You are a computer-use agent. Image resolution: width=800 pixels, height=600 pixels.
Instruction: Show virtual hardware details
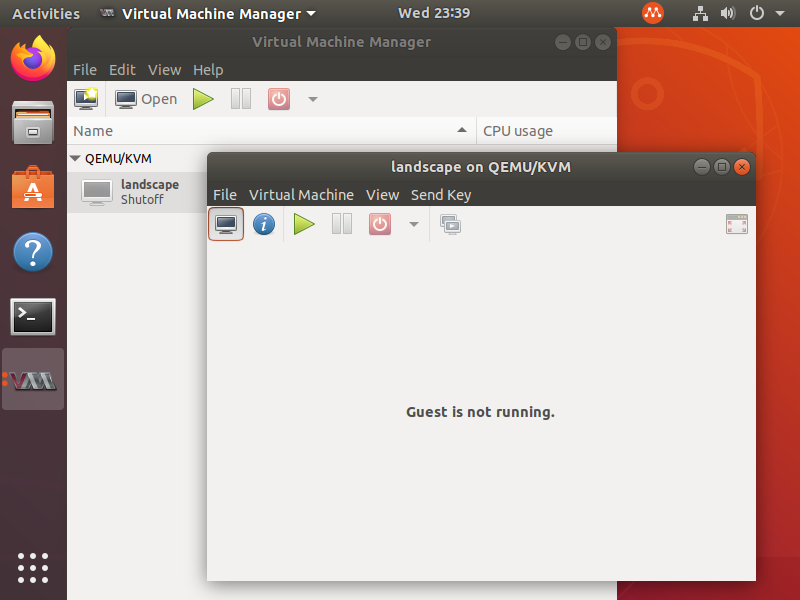264,224
